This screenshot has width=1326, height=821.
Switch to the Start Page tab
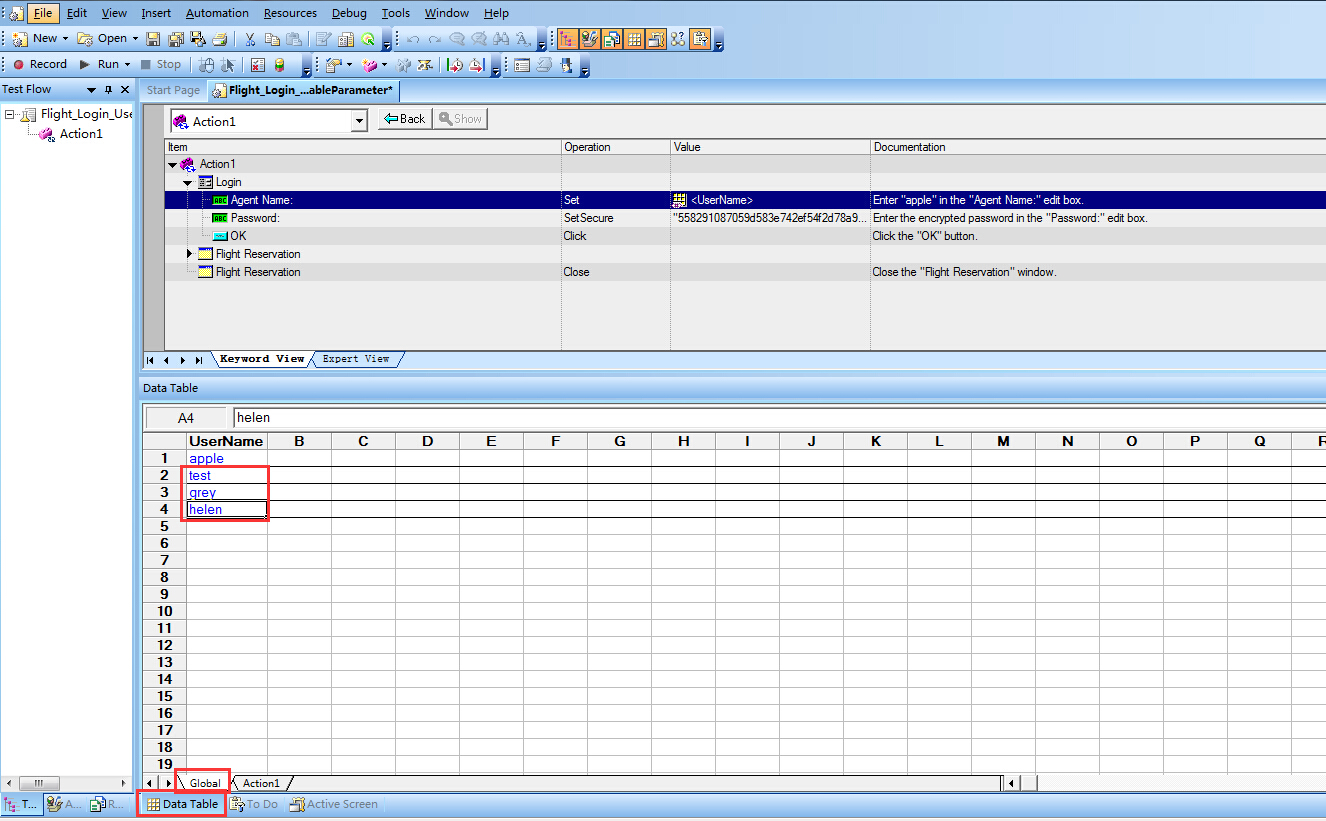click(x=173, y=90)
